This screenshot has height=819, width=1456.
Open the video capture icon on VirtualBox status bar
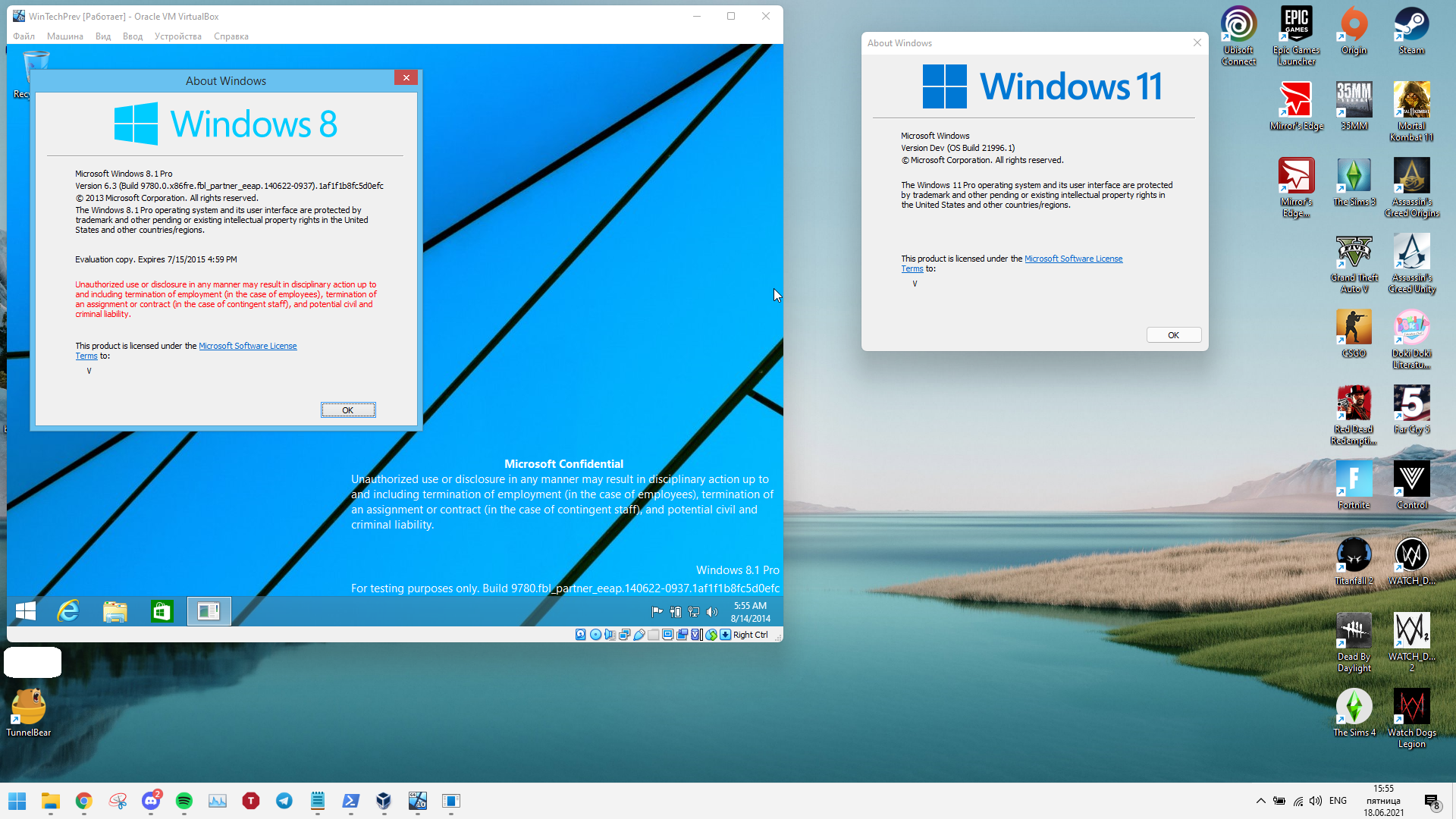pyautogui.click(x=682, y=635)
